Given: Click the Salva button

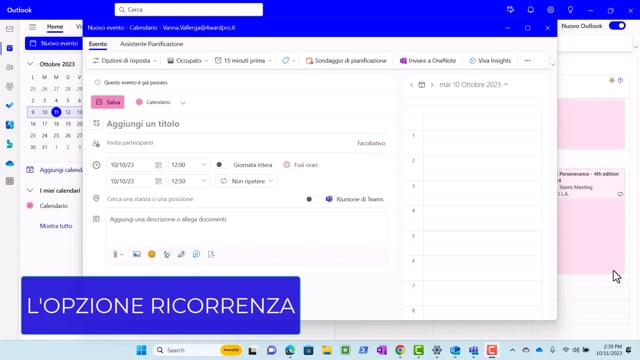Looking at the screenshot, I should (108, 102).
